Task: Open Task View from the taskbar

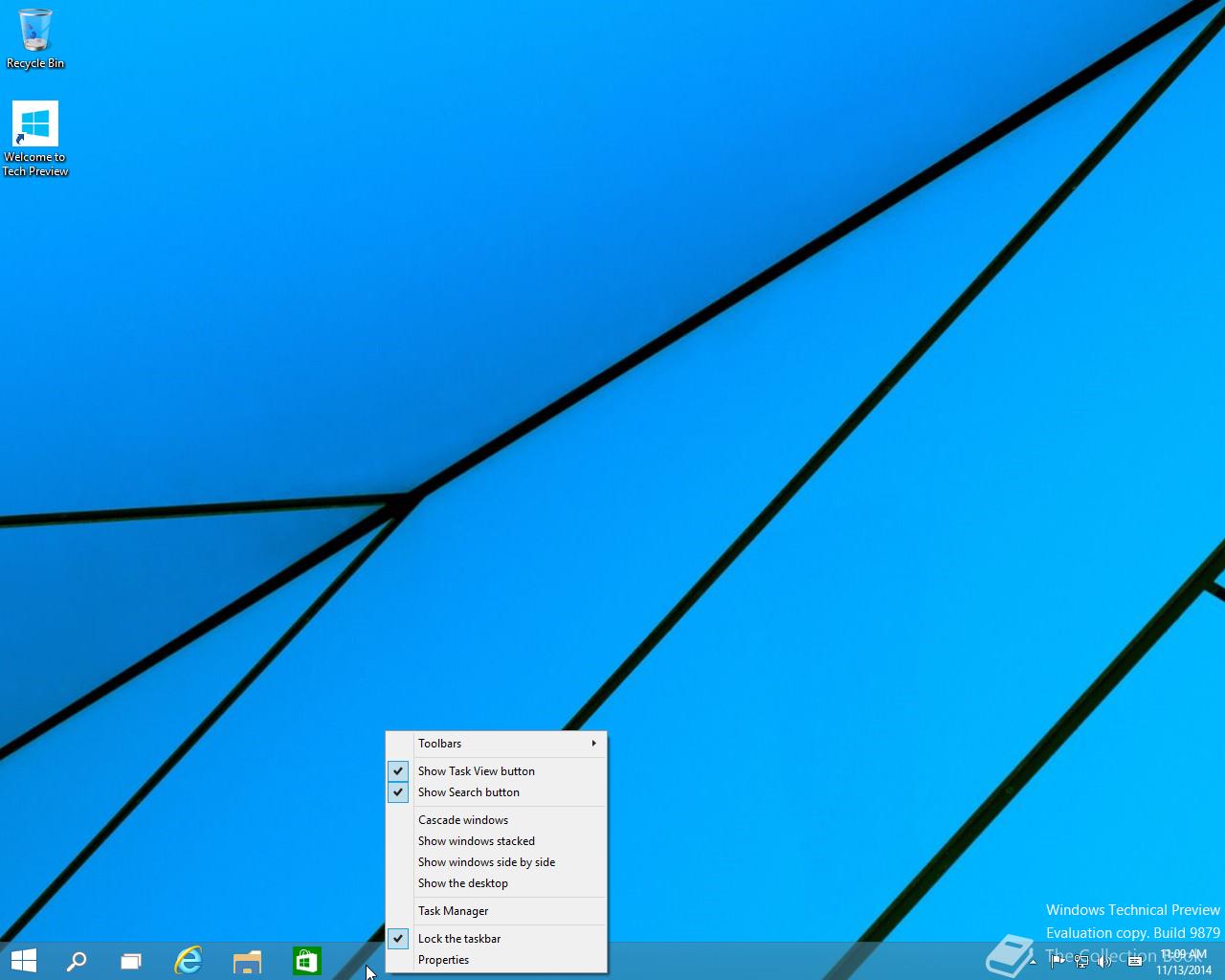Action: pos(131,961)
